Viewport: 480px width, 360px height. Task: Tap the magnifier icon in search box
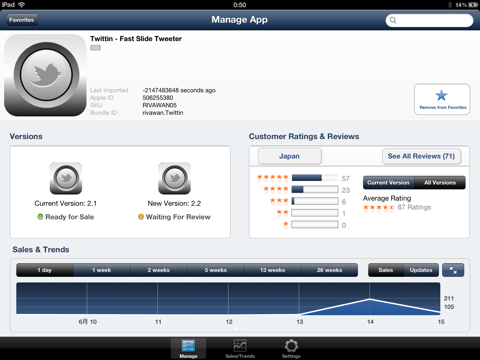tap(393, 20)
